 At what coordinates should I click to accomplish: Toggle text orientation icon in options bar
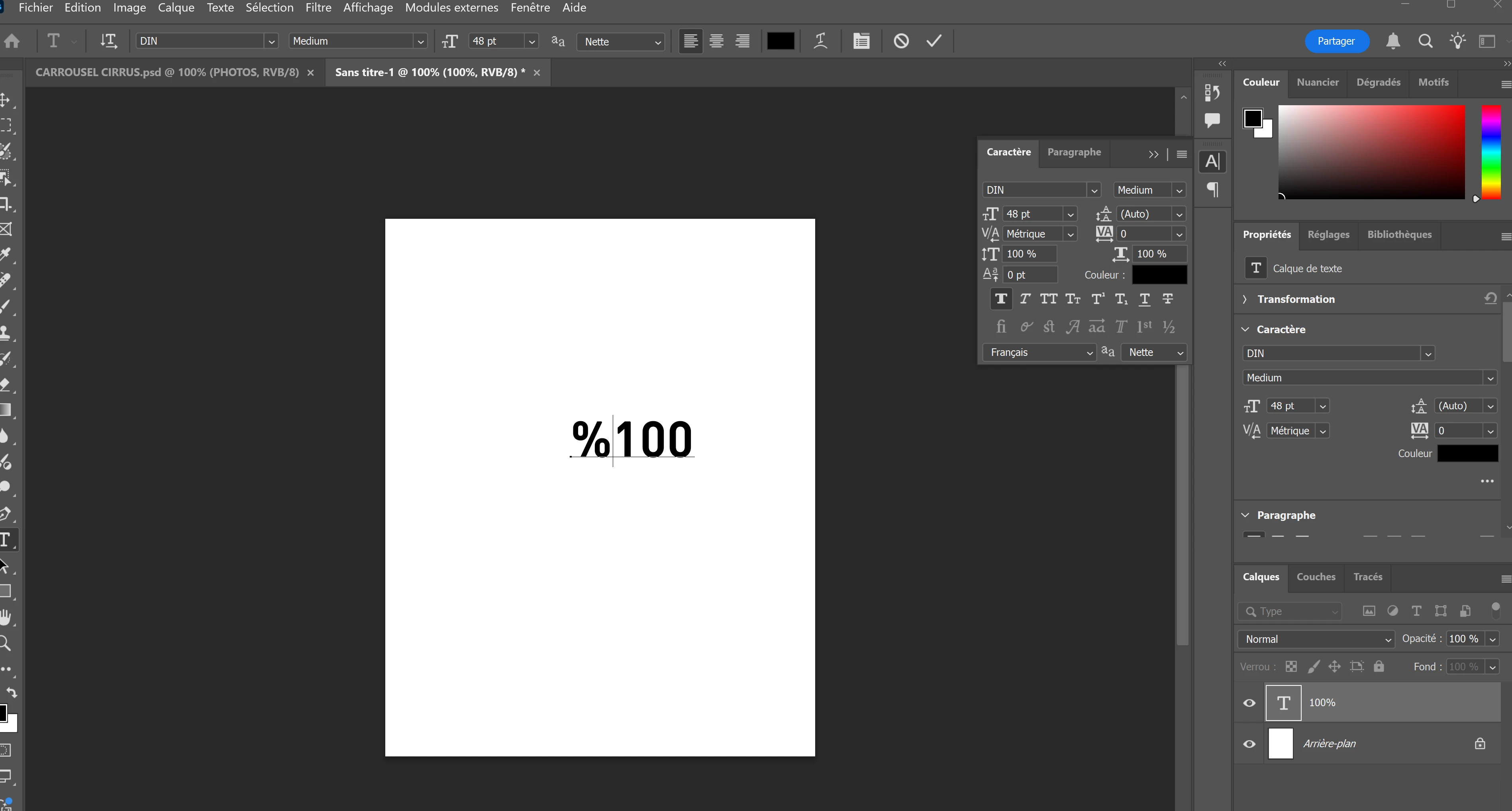pos(108,41)
